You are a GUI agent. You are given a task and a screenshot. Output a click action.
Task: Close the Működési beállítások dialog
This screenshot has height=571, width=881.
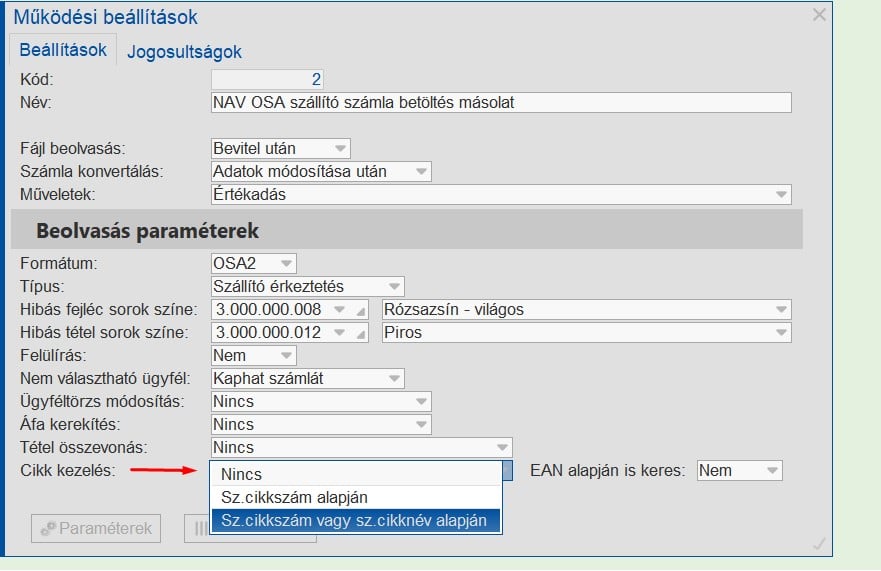click(x=819, y=15)
